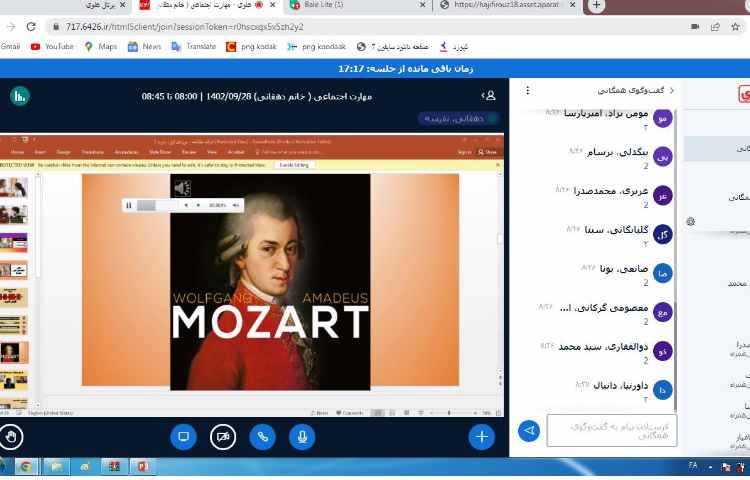Viewport: 750px width, 480px height.
Task: Open the blue plus actions button
Action: click(x=482, y=436)
